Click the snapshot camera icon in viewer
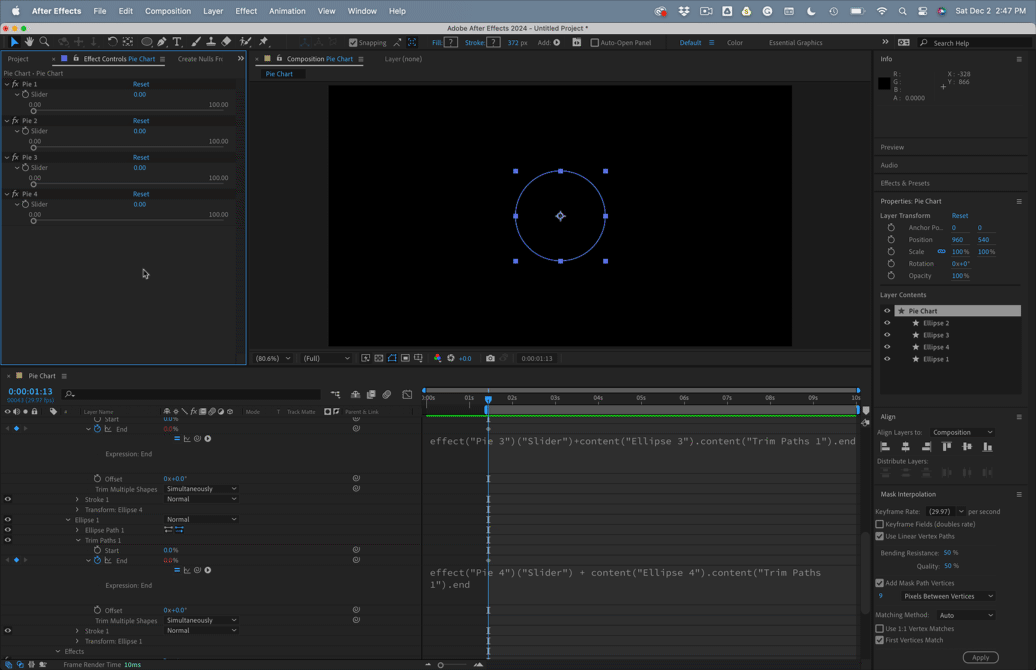 (490, 358)
